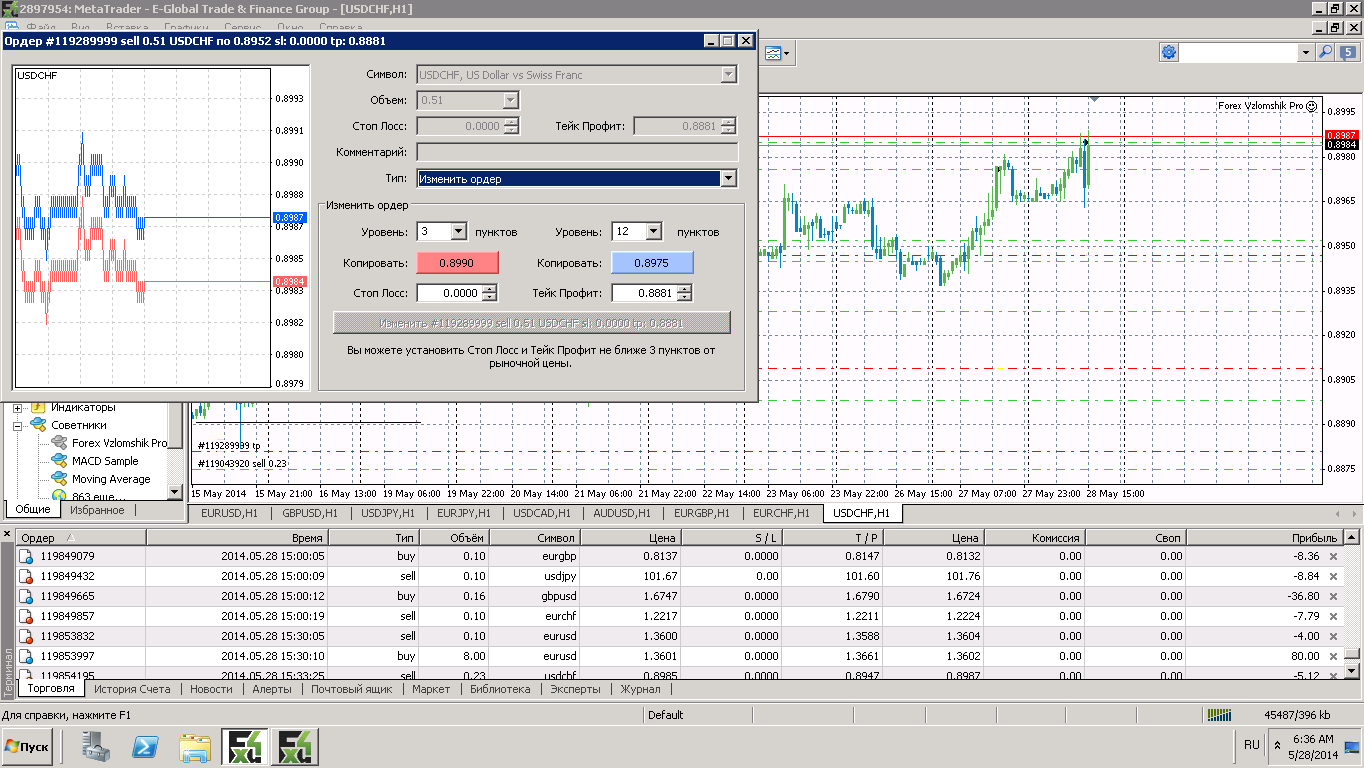The width and height of the screenshot is (1364, 768).
Task: Click the magnifier search icon
Action: [1326, 52]
